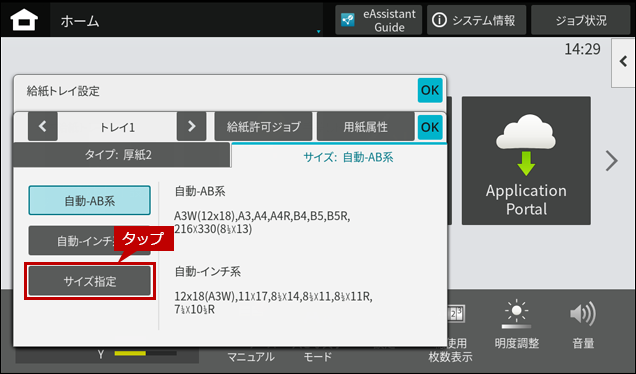Tap the Home house icon
Image resolution: width=636 pixels, height=374 pixels.
pyautogui.click(x=24, y=20)
